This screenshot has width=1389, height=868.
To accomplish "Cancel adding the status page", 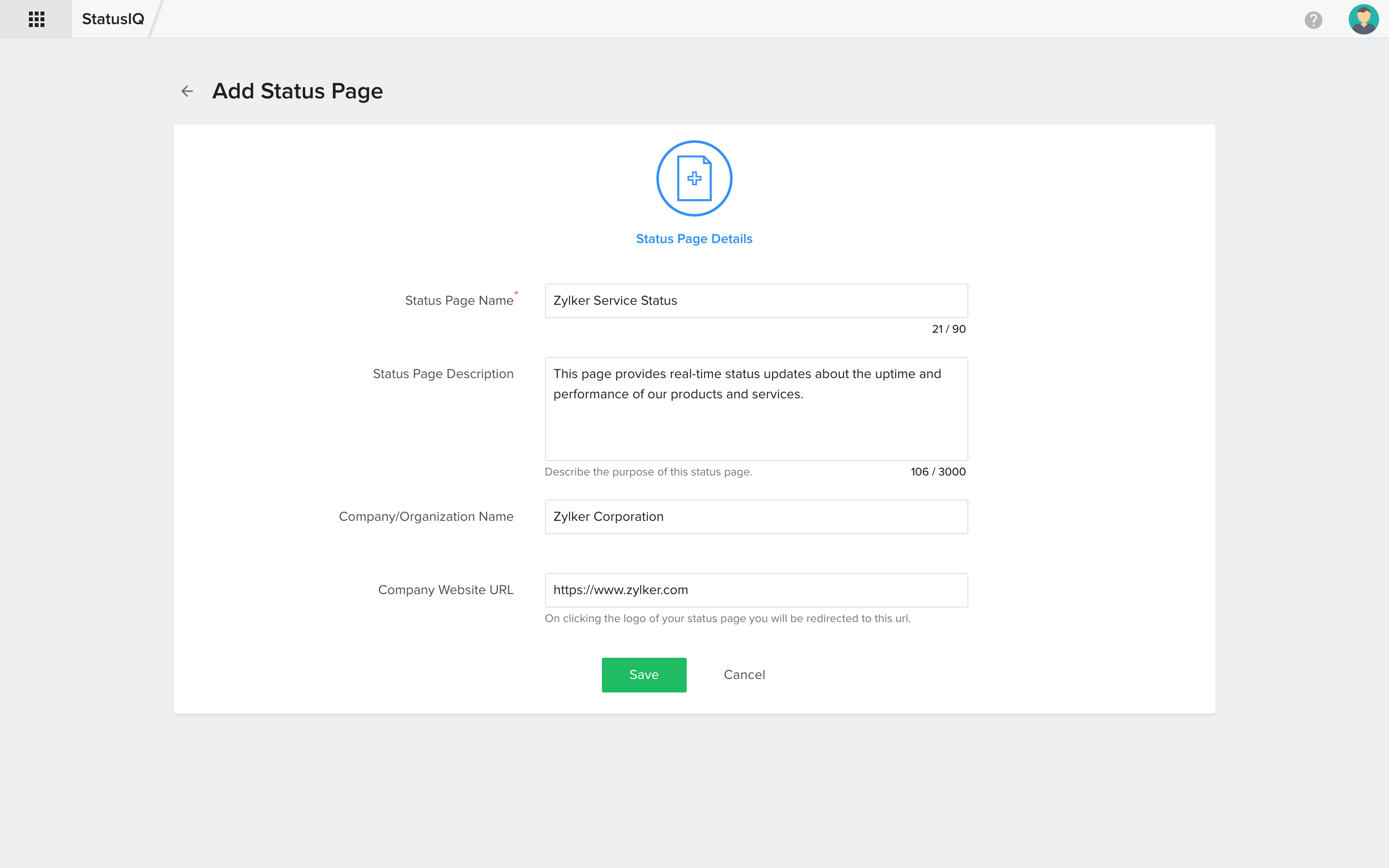I will coord(744,675).
